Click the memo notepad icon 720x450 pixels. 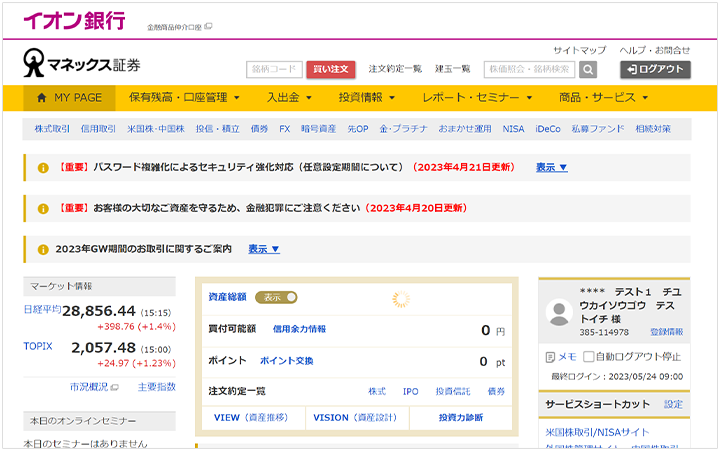tap(550, 357)
